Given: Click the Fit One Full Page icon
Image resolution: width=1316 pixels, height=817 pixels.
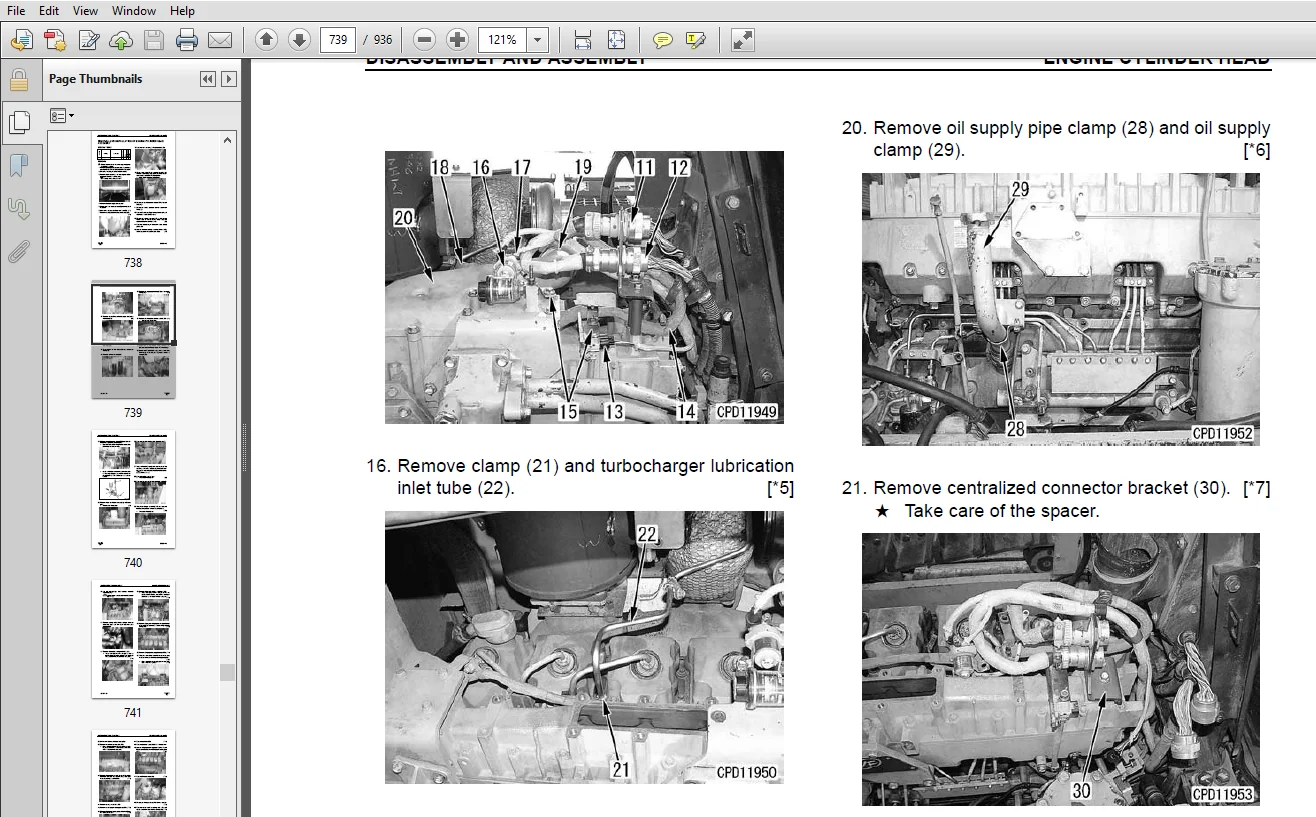Looking at the screenshot, I should (616, 40).
